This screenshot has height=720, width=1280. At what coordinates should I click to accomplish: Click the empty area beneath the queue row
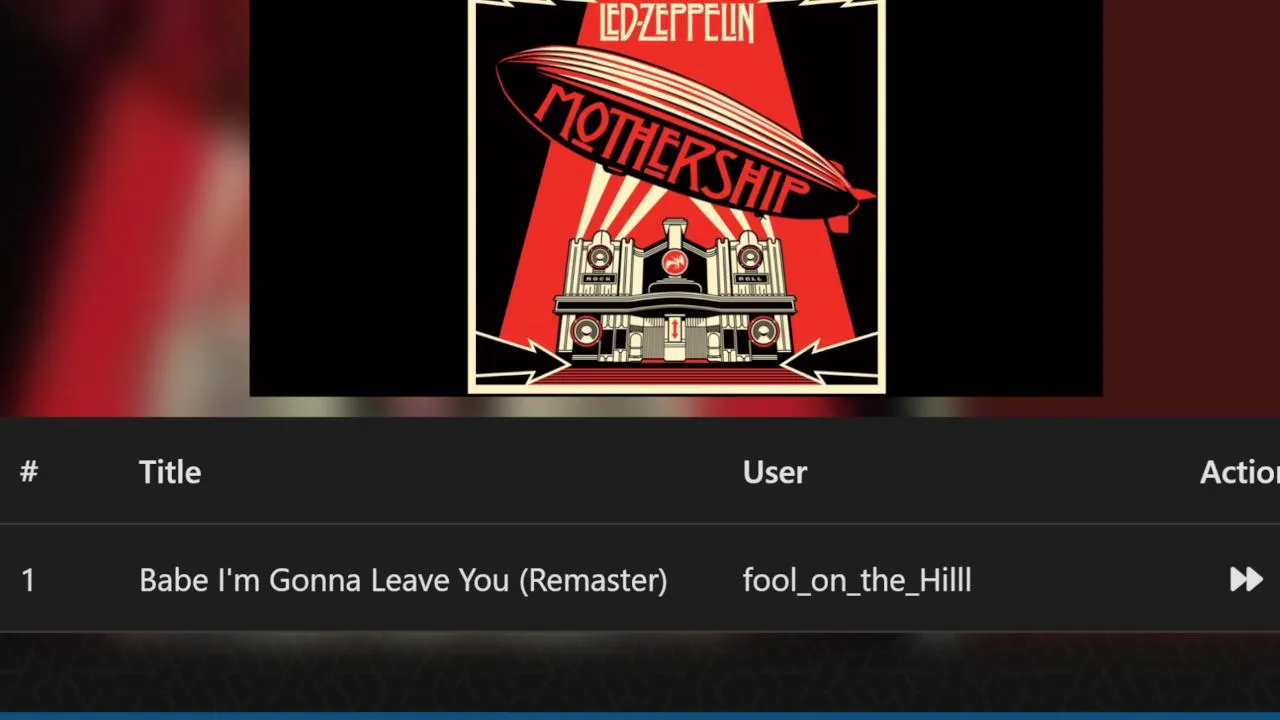640,672
